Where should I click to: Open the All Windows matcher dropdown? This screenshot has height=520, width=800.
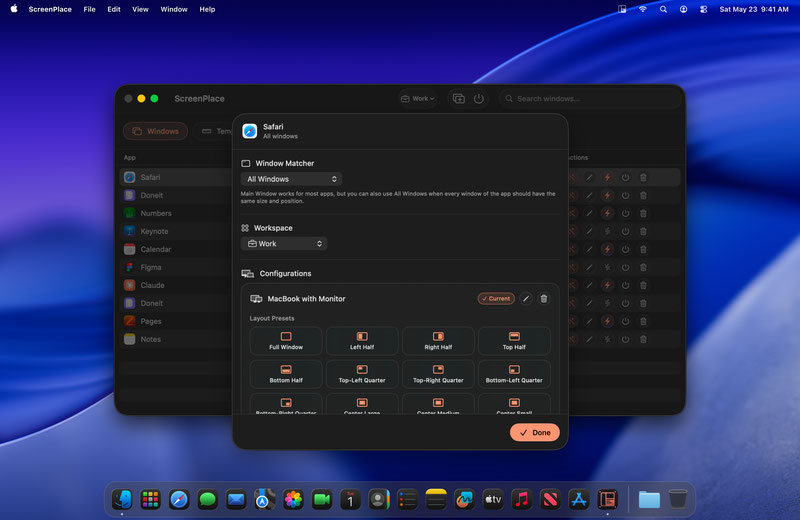[291, 179]
